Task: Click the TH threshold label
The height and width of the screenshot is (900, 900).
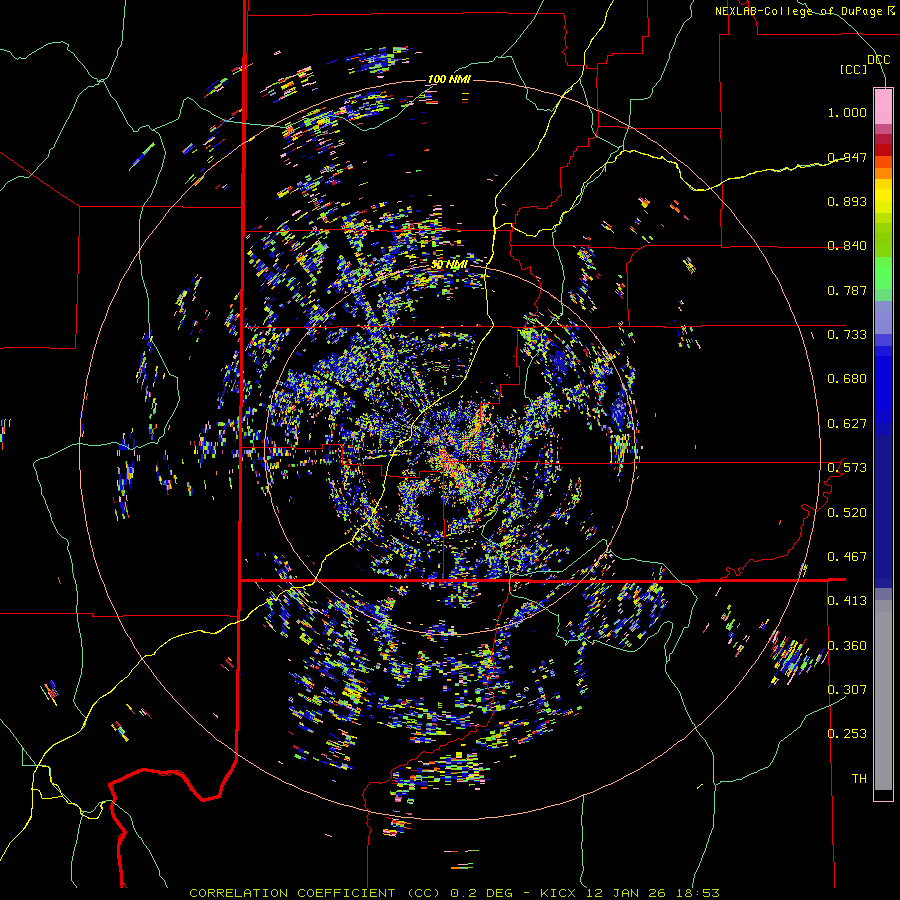Action: pyautogui.click(x=859, y=779)
